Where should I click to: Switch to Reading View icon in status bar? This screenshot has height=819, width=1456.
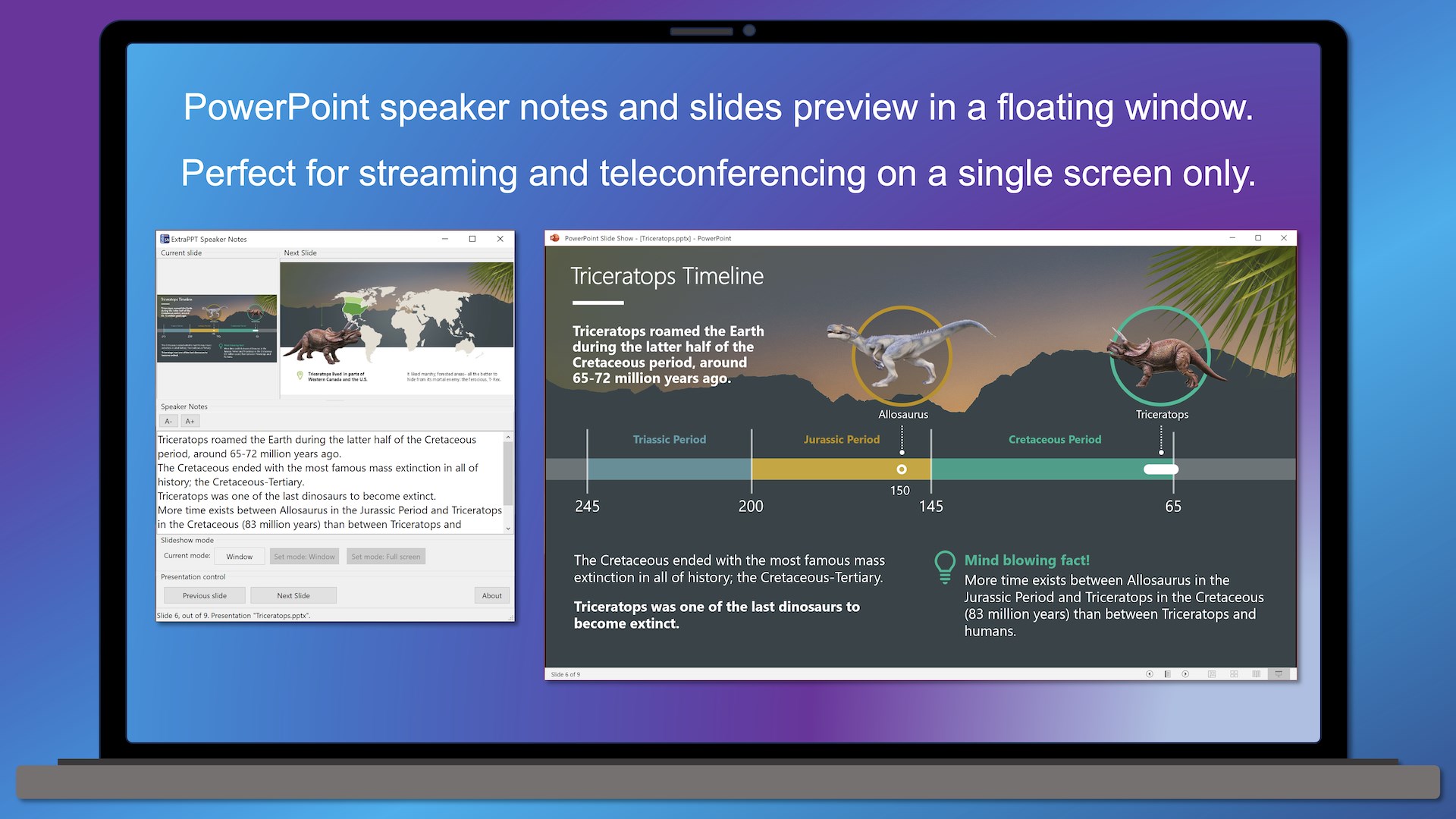click(x=1257, y=674)
